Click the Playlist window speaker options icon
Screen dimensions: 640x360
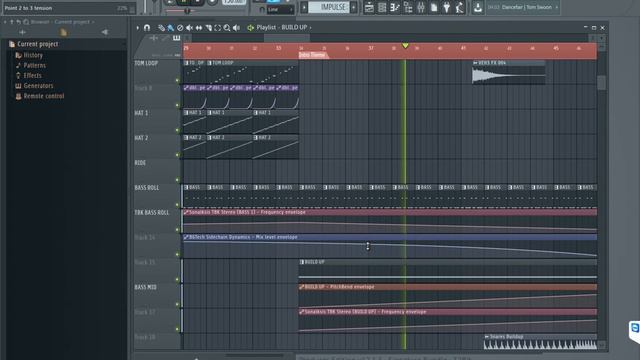coord(250,27)
